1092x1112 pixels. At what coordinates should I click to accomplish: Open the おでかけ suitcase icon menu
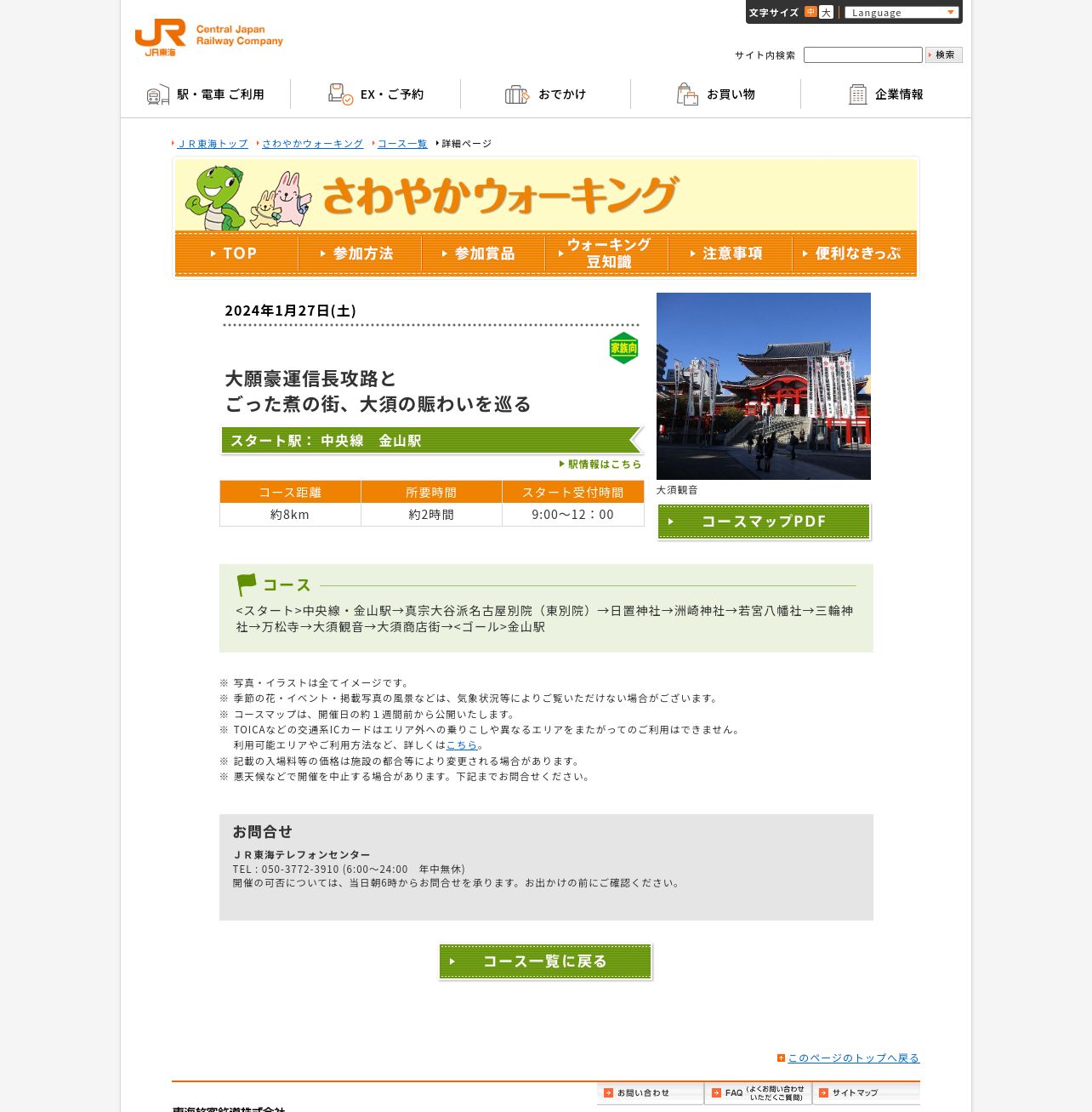pyautogui.click(x=545, y=94)
